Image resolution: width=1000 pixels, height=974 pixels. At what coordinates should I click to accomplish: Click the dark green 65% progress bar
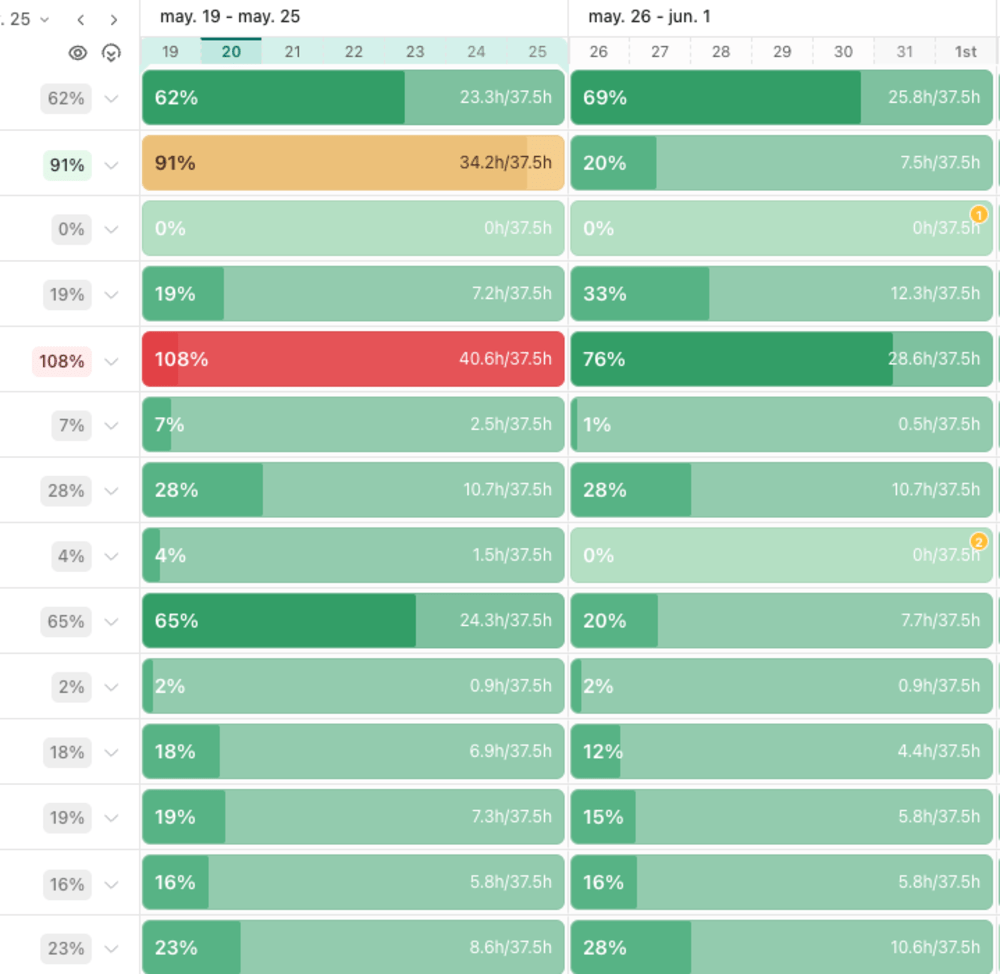(280, 621)
